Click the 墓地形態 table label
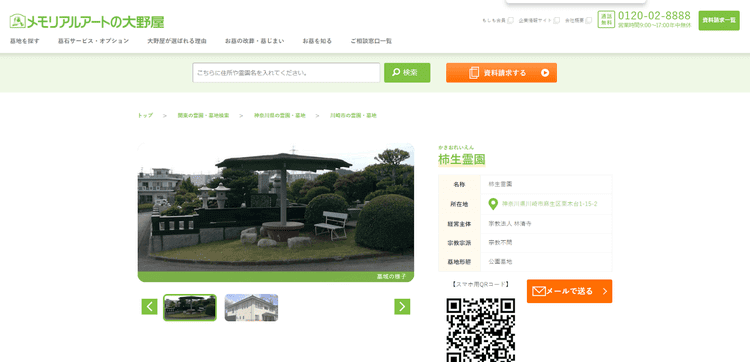This screenshot has width=750, height=362. (x=459, y=262)
